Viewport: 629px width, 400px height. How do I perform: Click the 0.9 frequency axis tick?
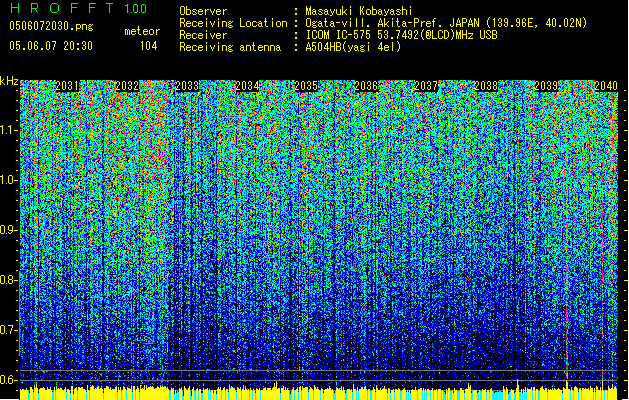click(9, 230)
